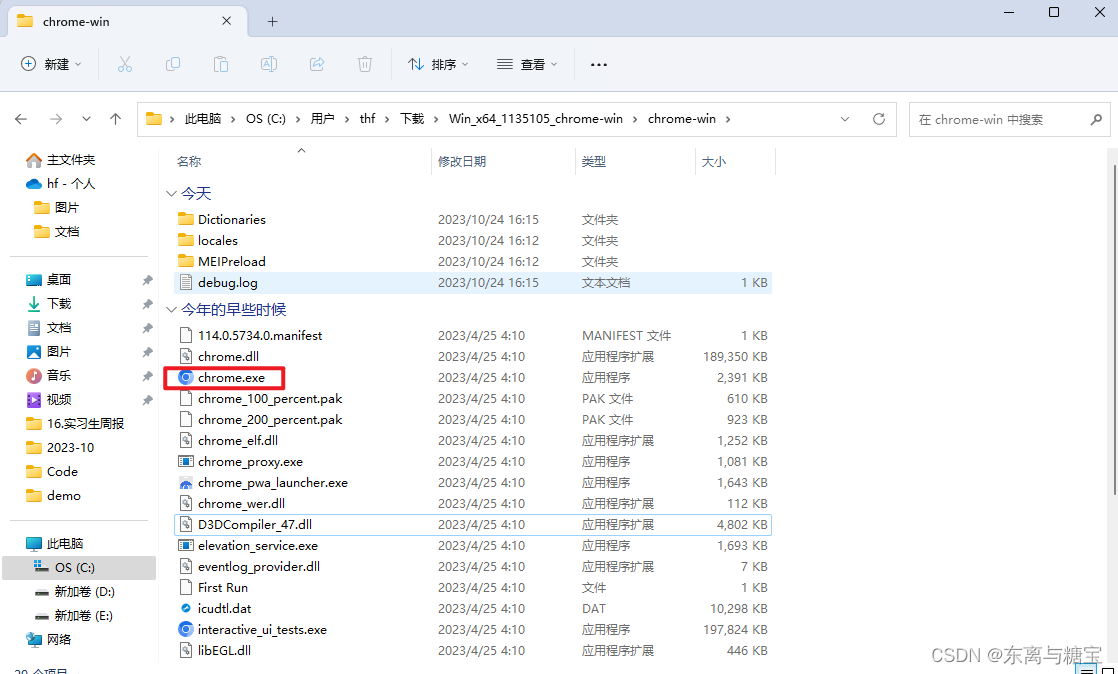The width and height of the screenshot is (1118, 674).
Task: Select chrome_proxy.exe icon
Action: (x=185, y=461)
